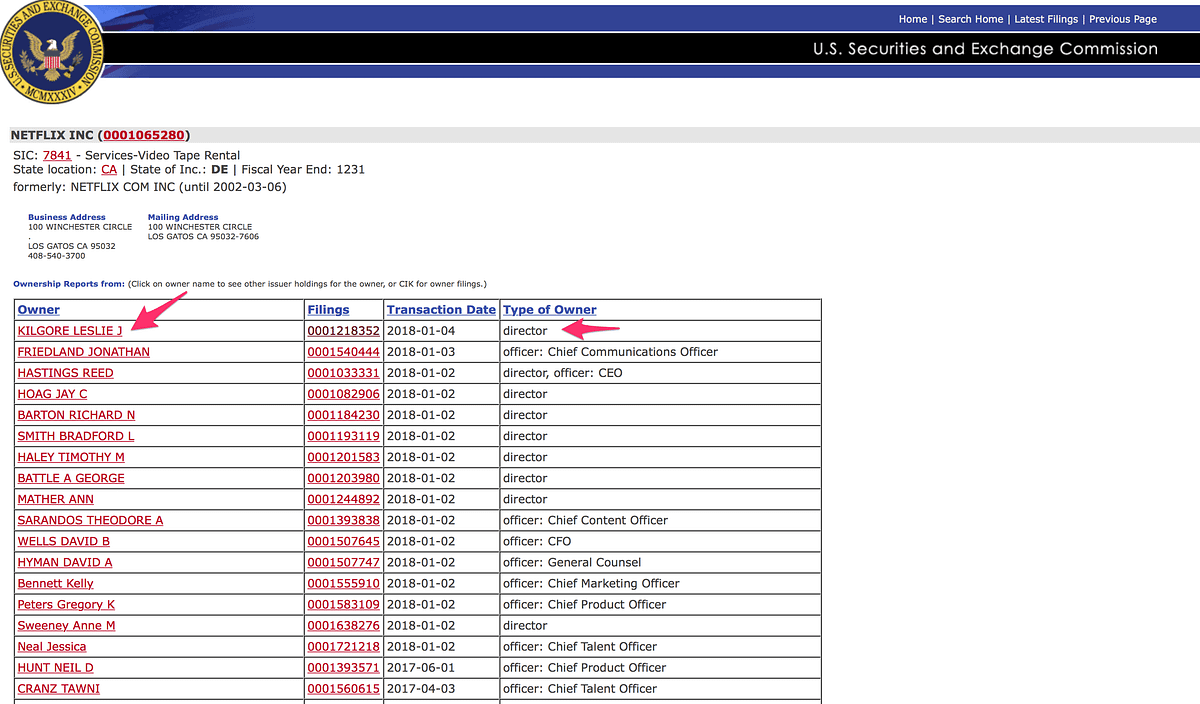Open owner WELLS DAVID B
This screenshot has height=704, width=1200.
click(63, 541)
